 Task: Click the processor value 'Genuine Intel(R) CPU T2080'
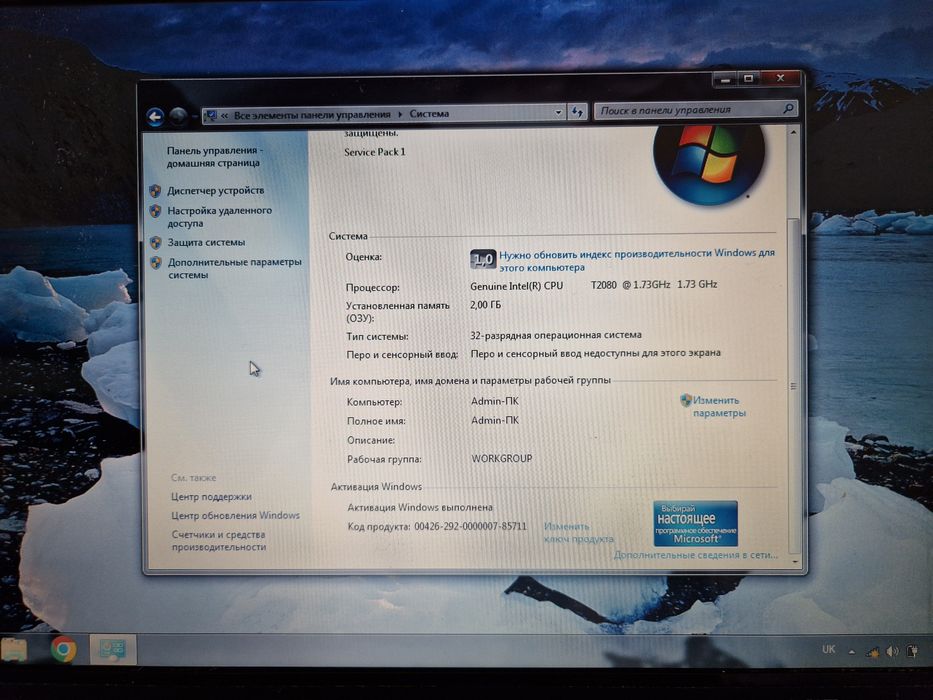[543, 286]
